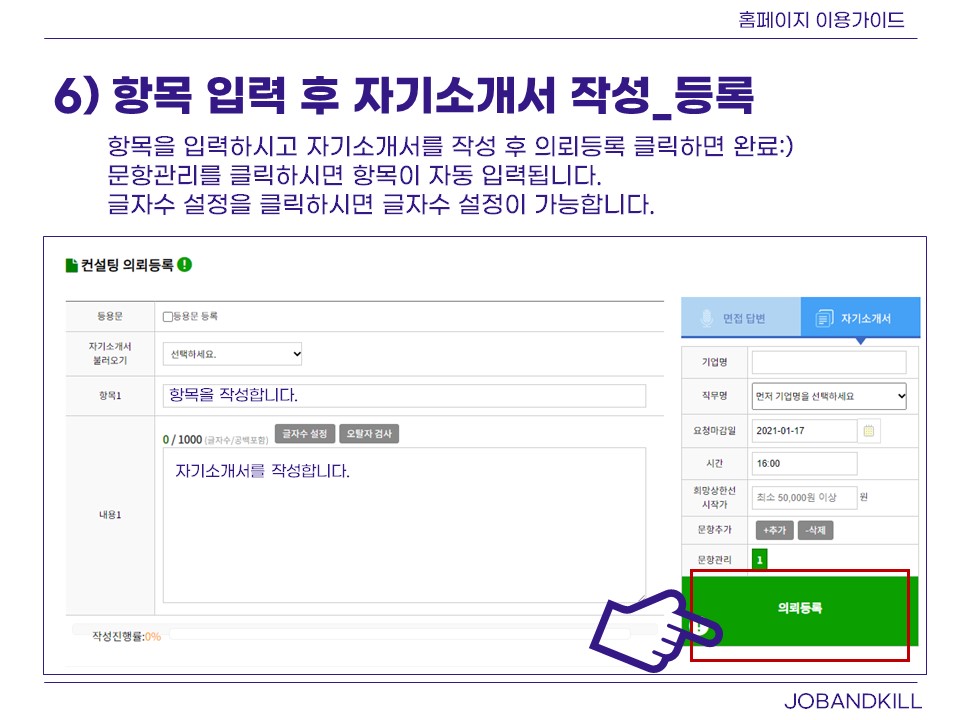This screenshot has width=960, height=720.
Task: Click the green 문항관리 number 1 button
Action: click(759, 560)
